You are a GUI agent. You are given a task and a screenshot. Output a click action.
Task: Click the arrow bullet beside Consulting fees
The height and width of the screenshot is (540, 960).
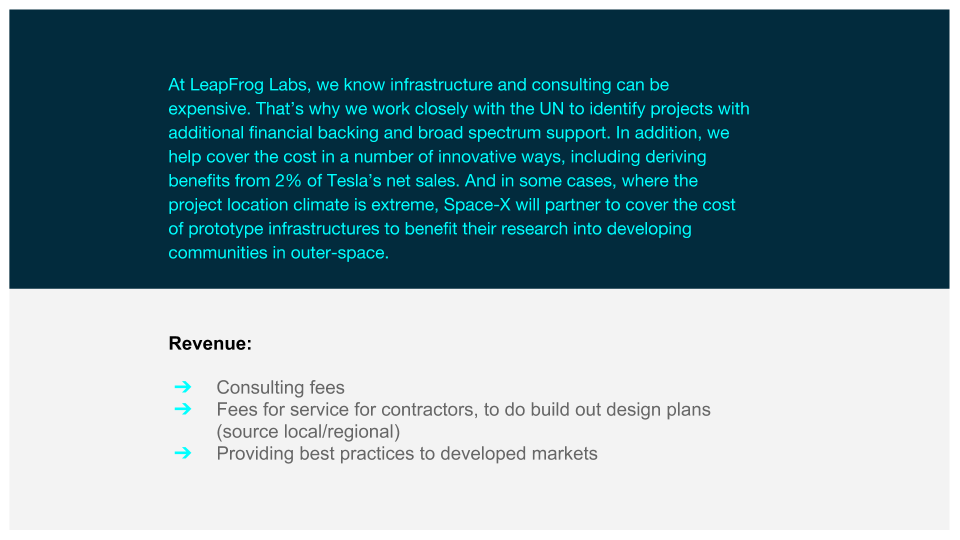(x=182, y=387)
